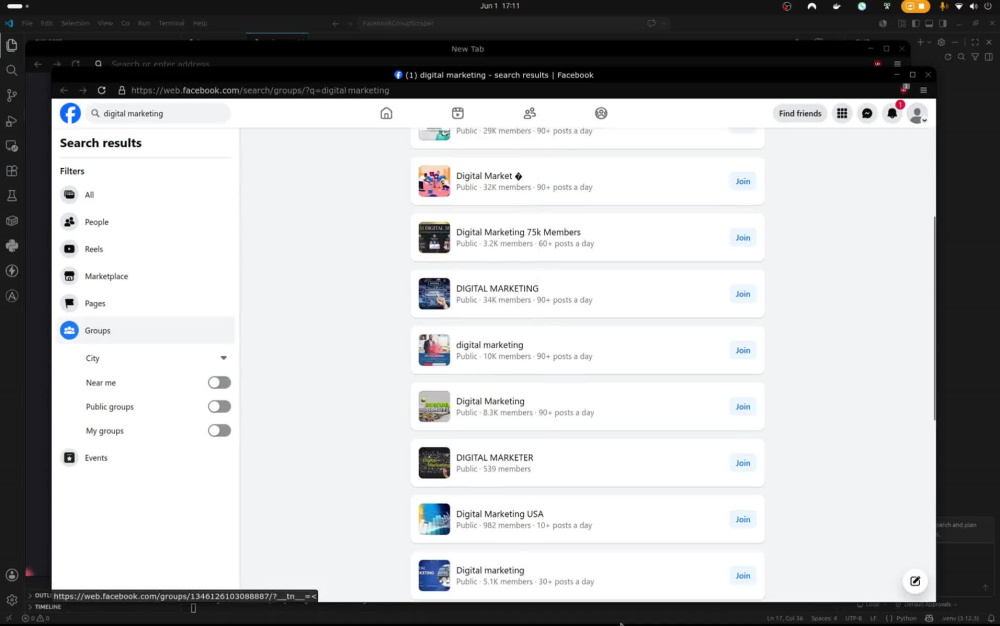Toggle the My groups switch
The width and height of the screenshot is (1000, 626).
(219, 431)
